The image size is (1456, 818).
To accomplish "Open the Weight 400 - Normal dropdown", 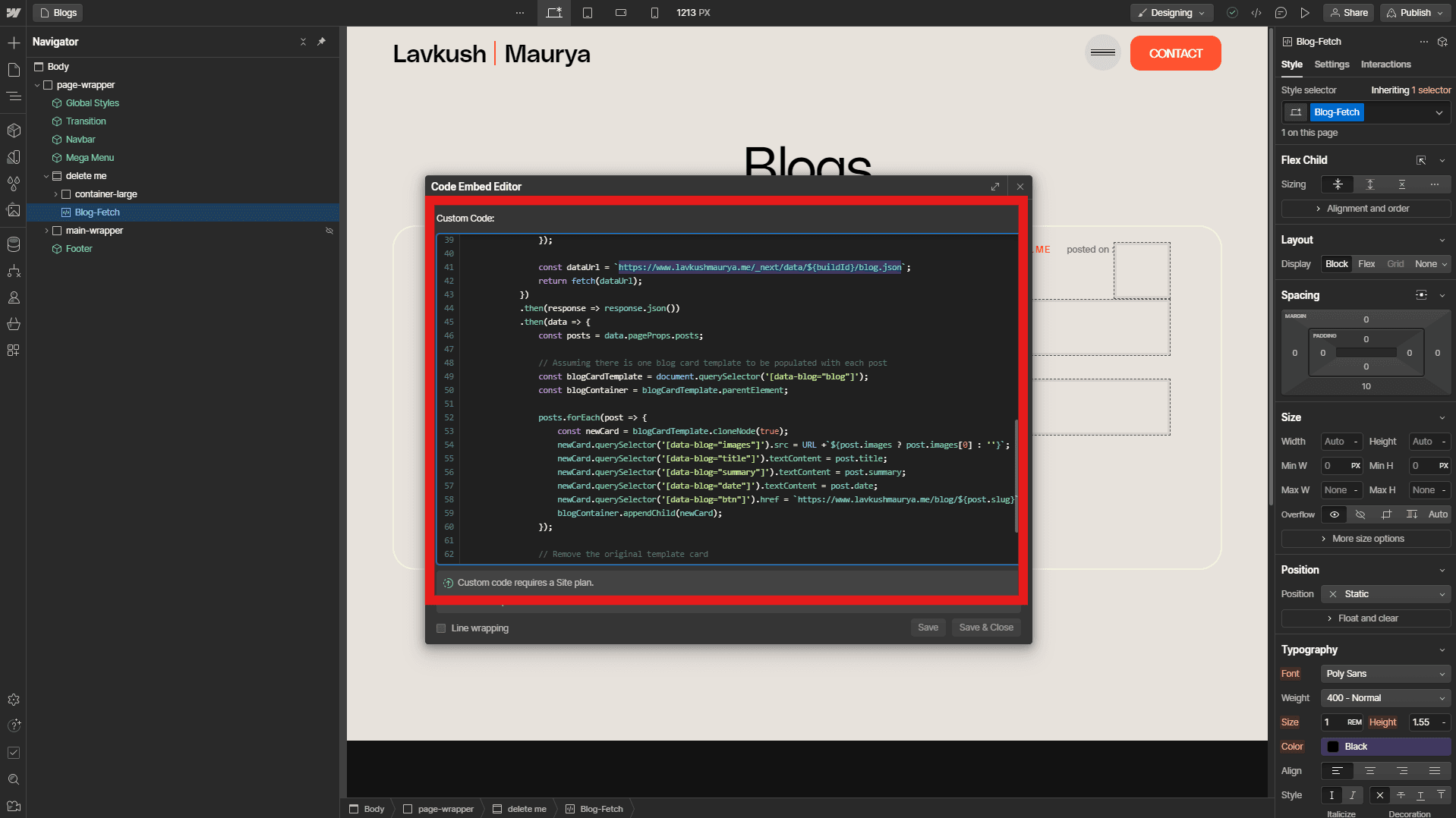I will pos(1386,698).
